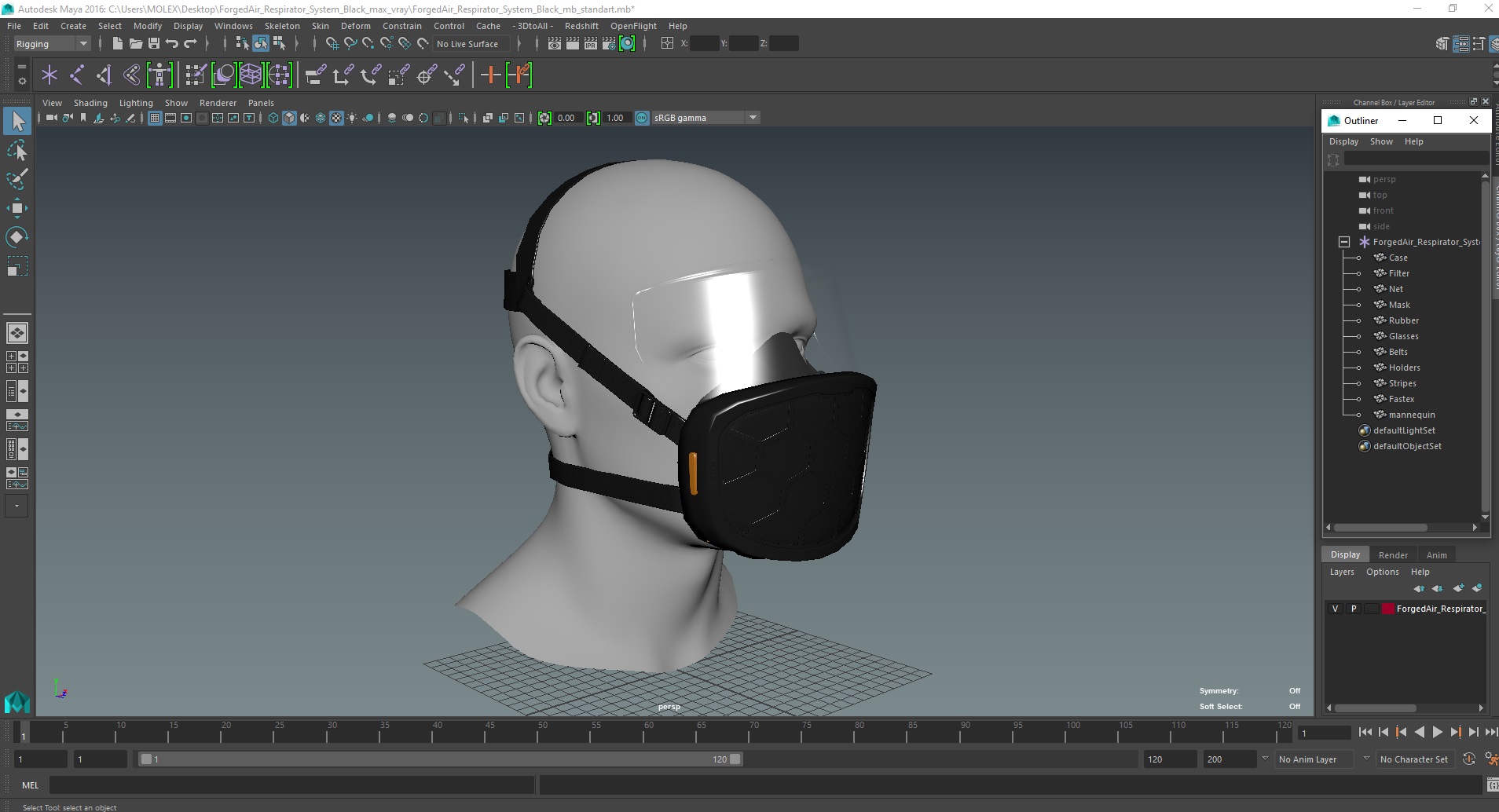The image size is (1499, 812).
Task: Toggle color management ON button
Action: tap(642, 118)
